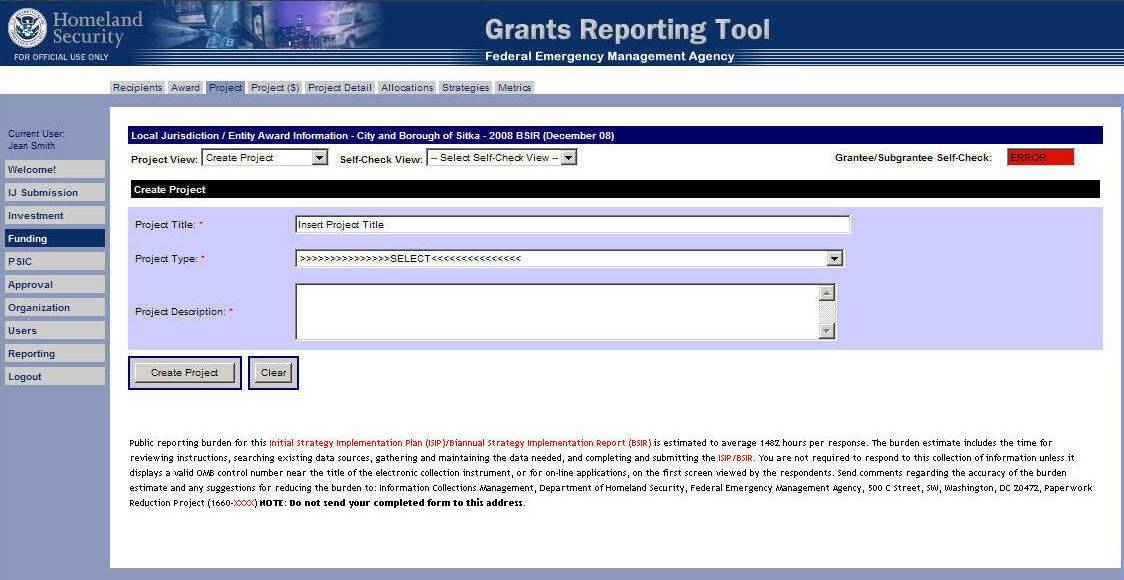This screenshot has height=580, width=1124.
Task: Focus the Project Description text area
Action: click(556, 312)
